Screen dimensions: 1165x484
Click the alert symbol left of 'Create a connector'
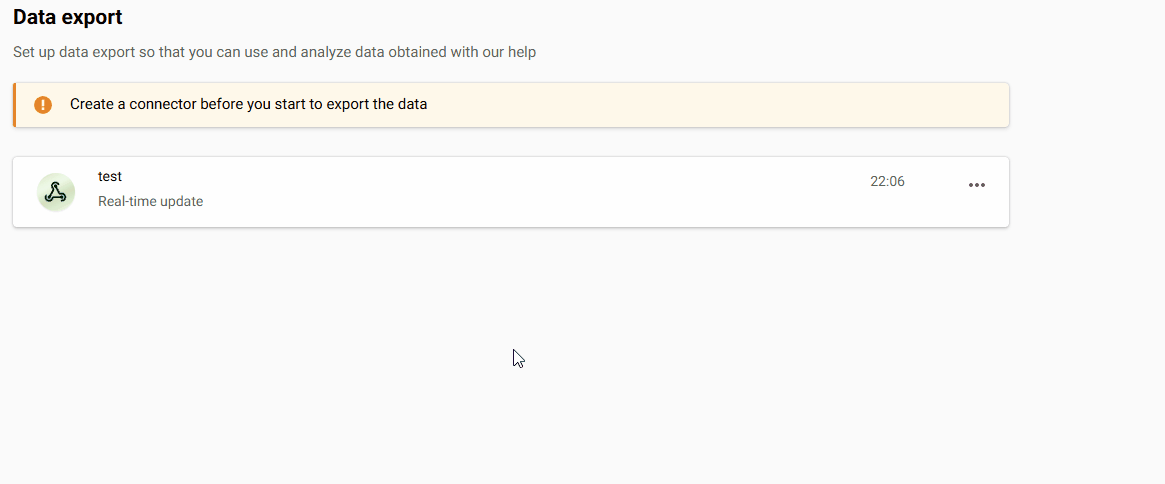point(43,105)
